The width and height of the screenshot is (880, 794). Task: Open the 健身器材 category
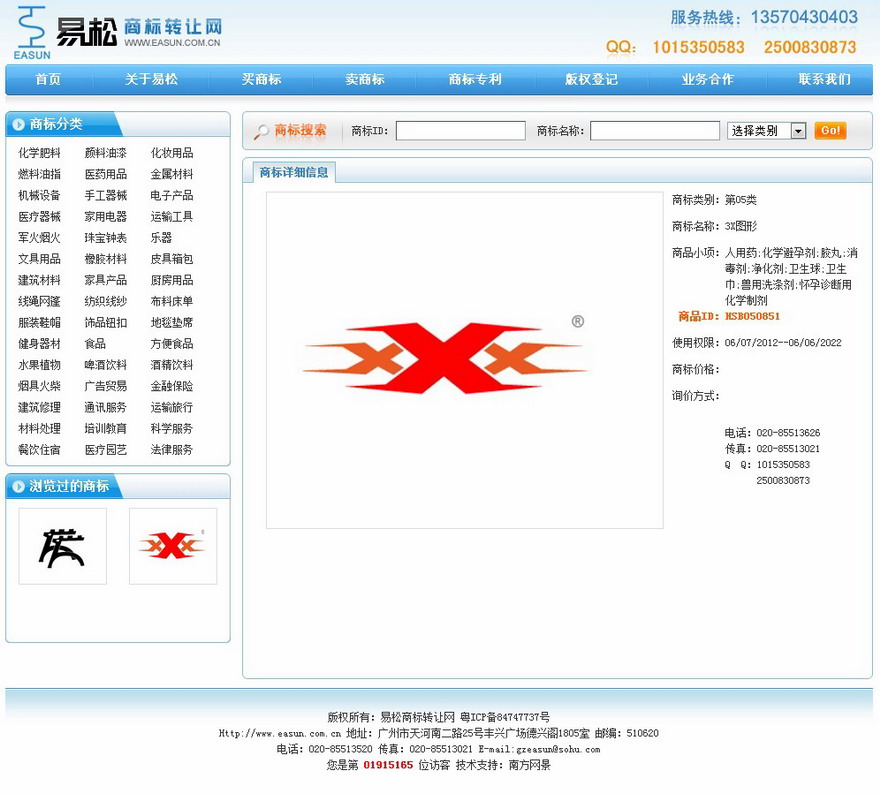click(x=39, y=343)
